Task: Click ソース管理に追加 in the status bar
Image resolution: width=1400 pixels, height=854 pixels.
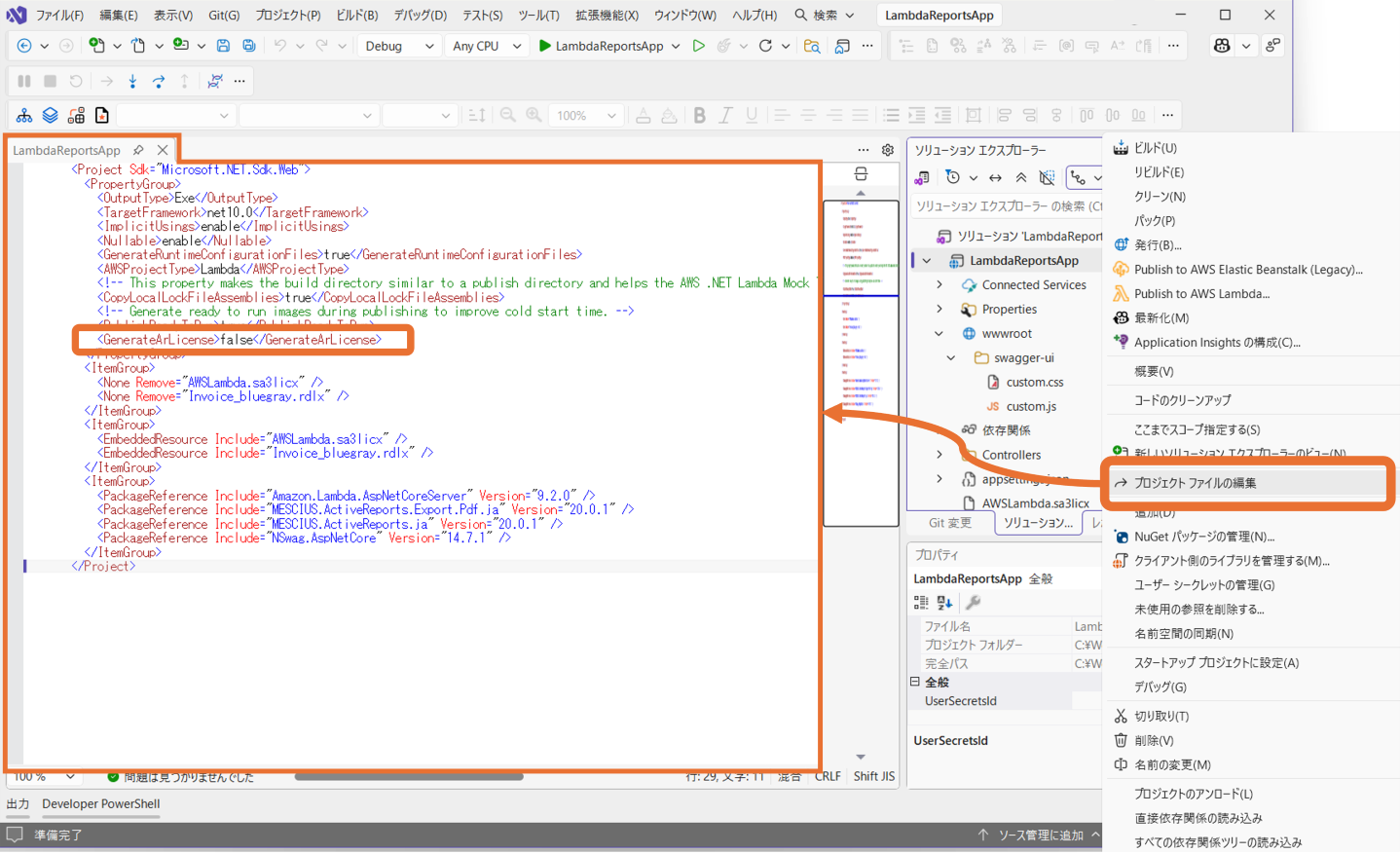Action: pyautogui.click(x=1039, y=835)
